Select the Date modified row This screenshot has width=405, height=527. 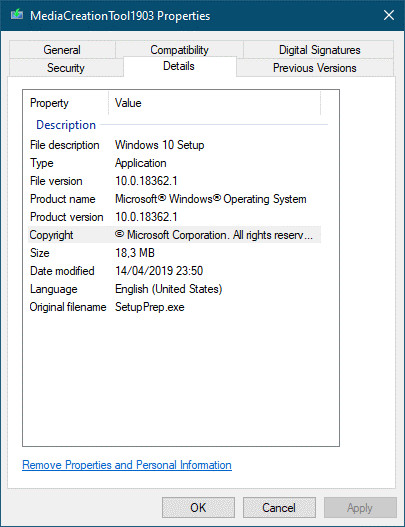coord(174,271)
